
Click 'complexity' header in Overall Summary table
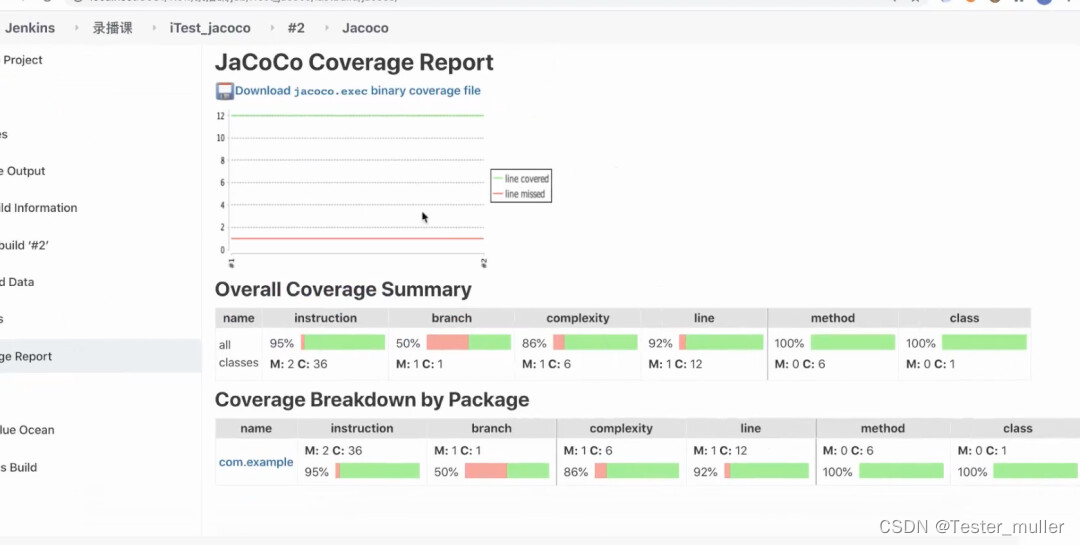pyautogui.click(x=578, y=318)
